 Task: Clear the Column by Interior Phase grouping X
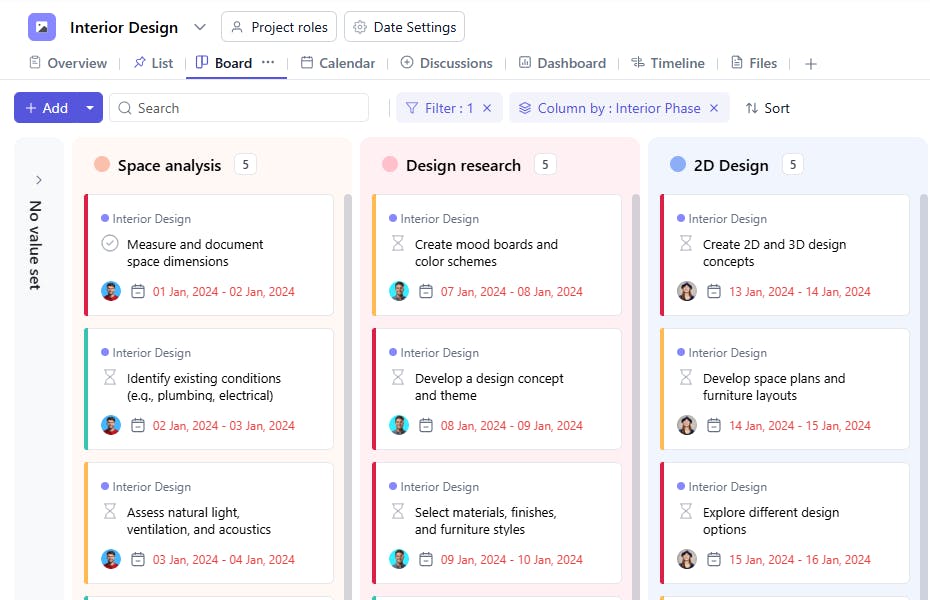(x=714, y=108)
